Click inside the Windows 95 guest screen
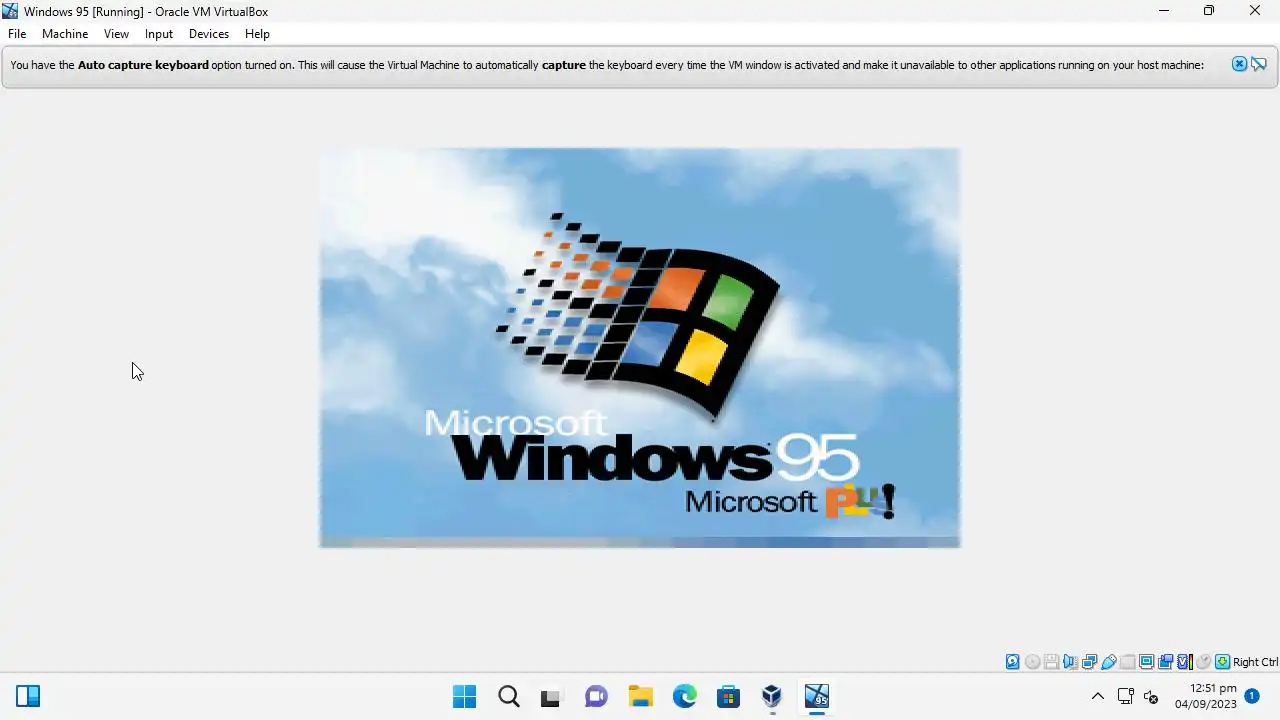The height and width of the screenshot is (720, 1280). (640, 348)
